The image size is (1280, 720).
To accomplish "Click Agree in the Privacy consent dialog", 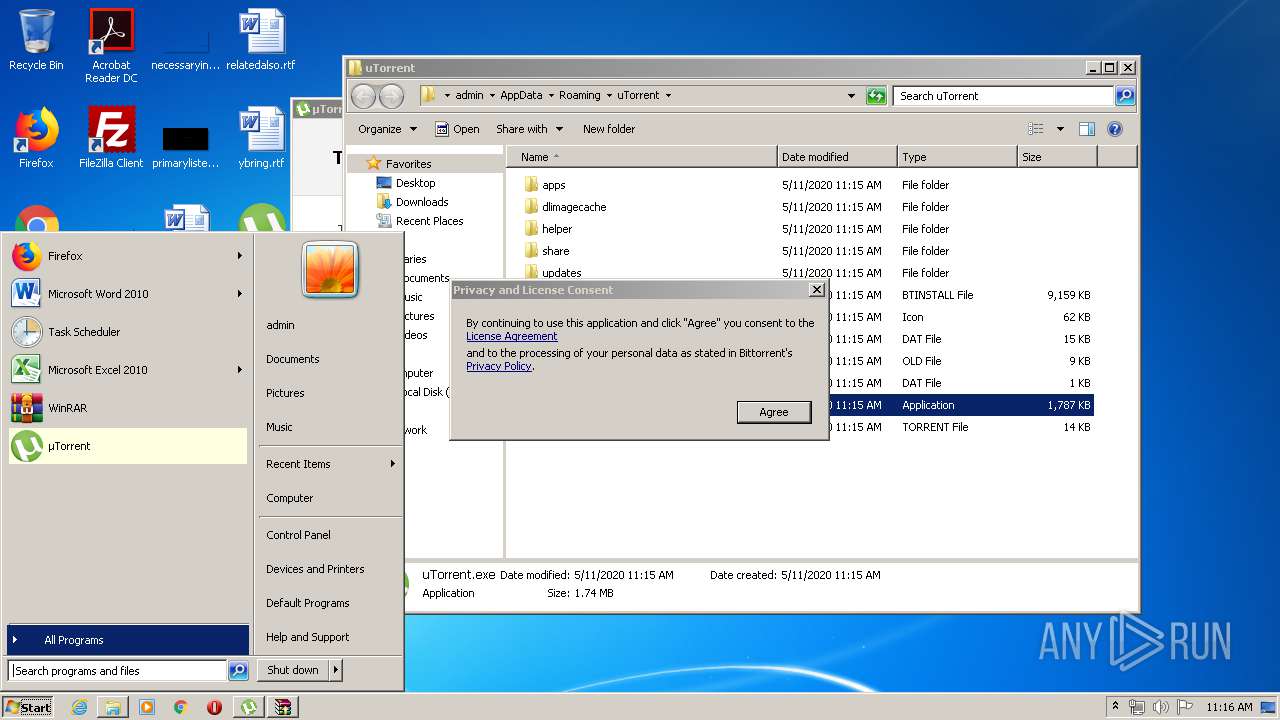I will [774, 412].
